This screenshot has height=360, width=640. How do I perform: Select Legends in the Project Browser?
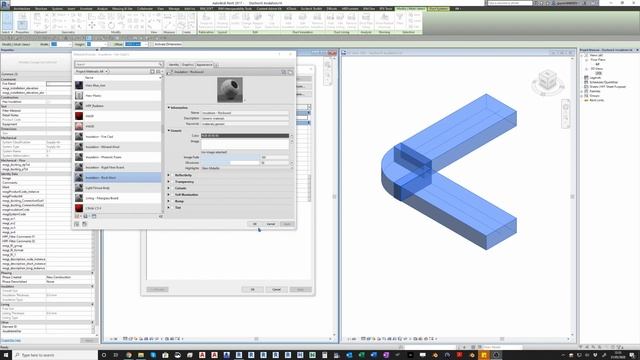coord(595,78)
